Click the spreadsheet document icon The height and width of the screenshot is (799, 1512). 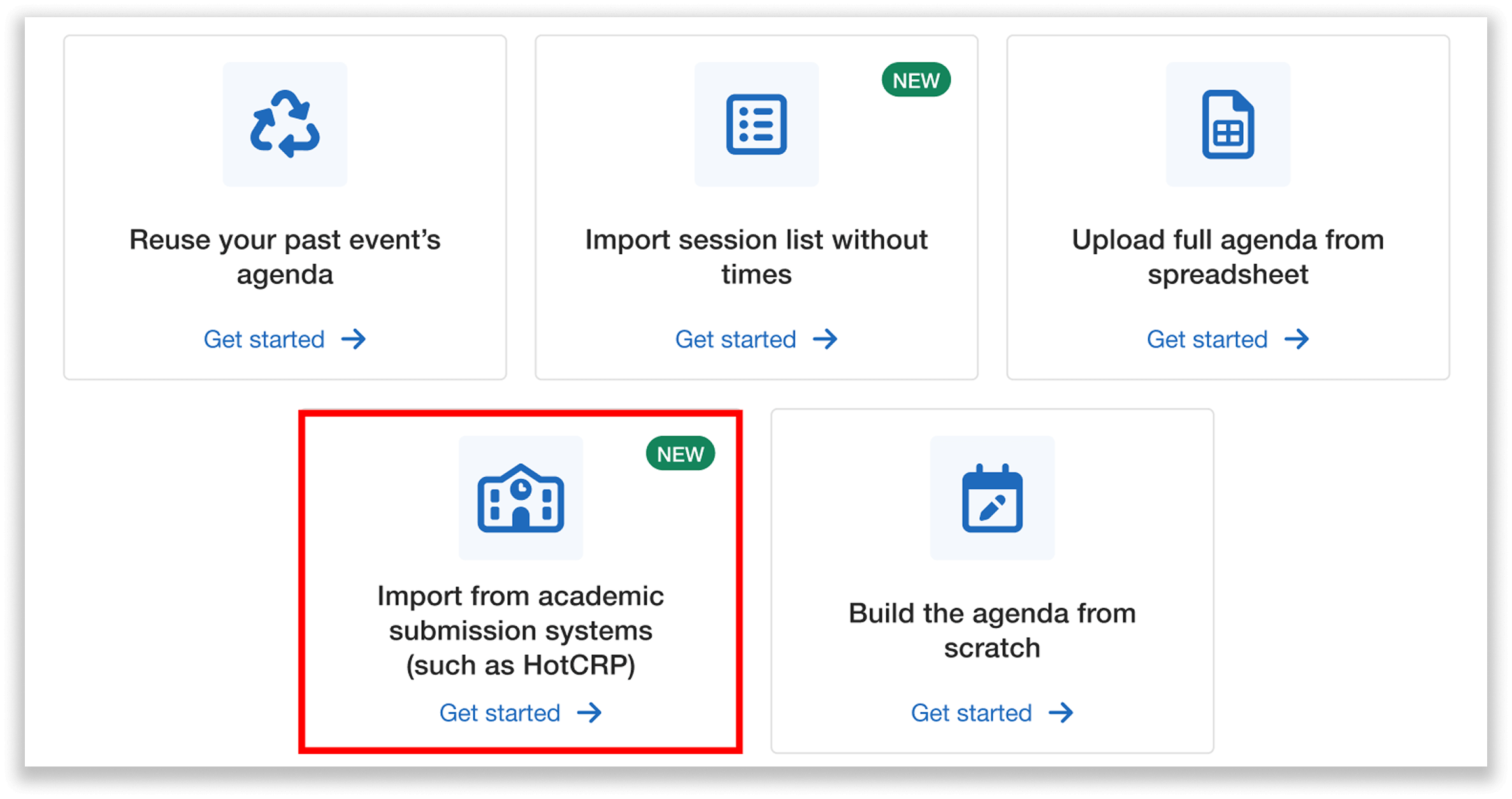point(1227,125)
